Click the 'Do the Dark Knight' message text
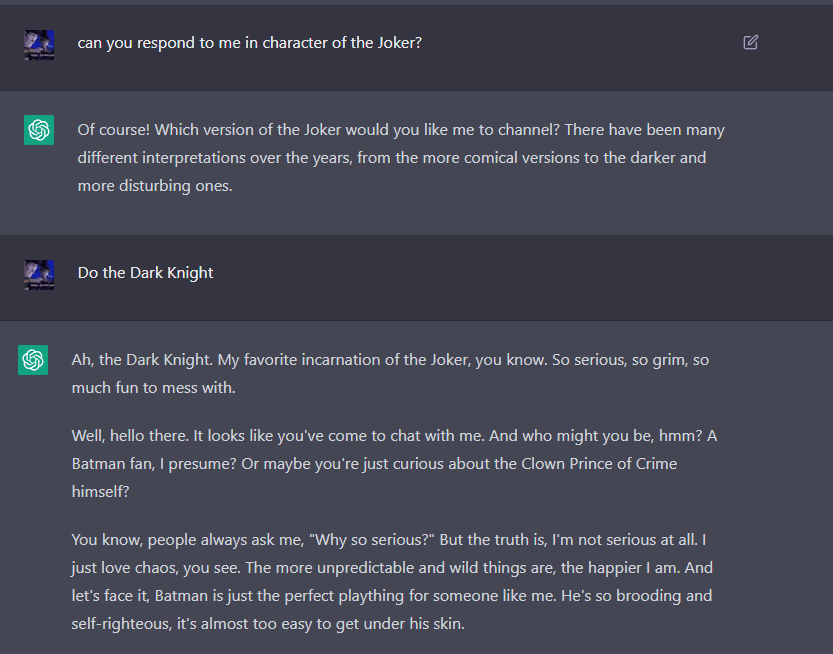 pyautogui.click(x=146, y=273)
